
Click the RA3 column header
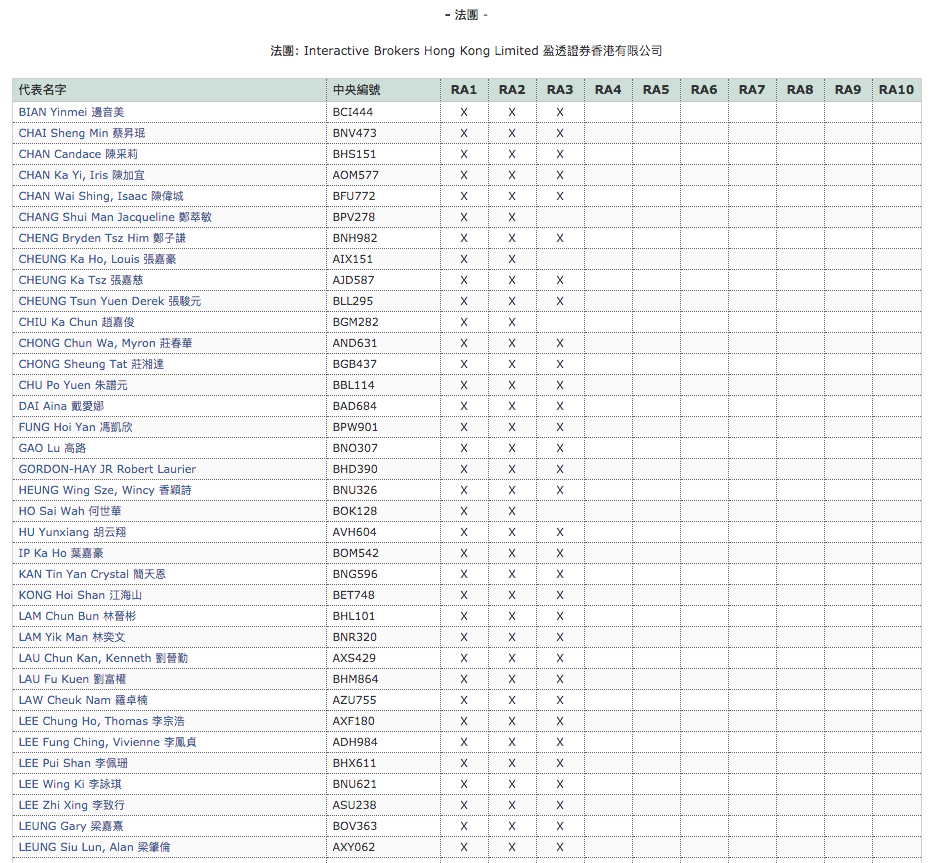[x=560, y=90]
